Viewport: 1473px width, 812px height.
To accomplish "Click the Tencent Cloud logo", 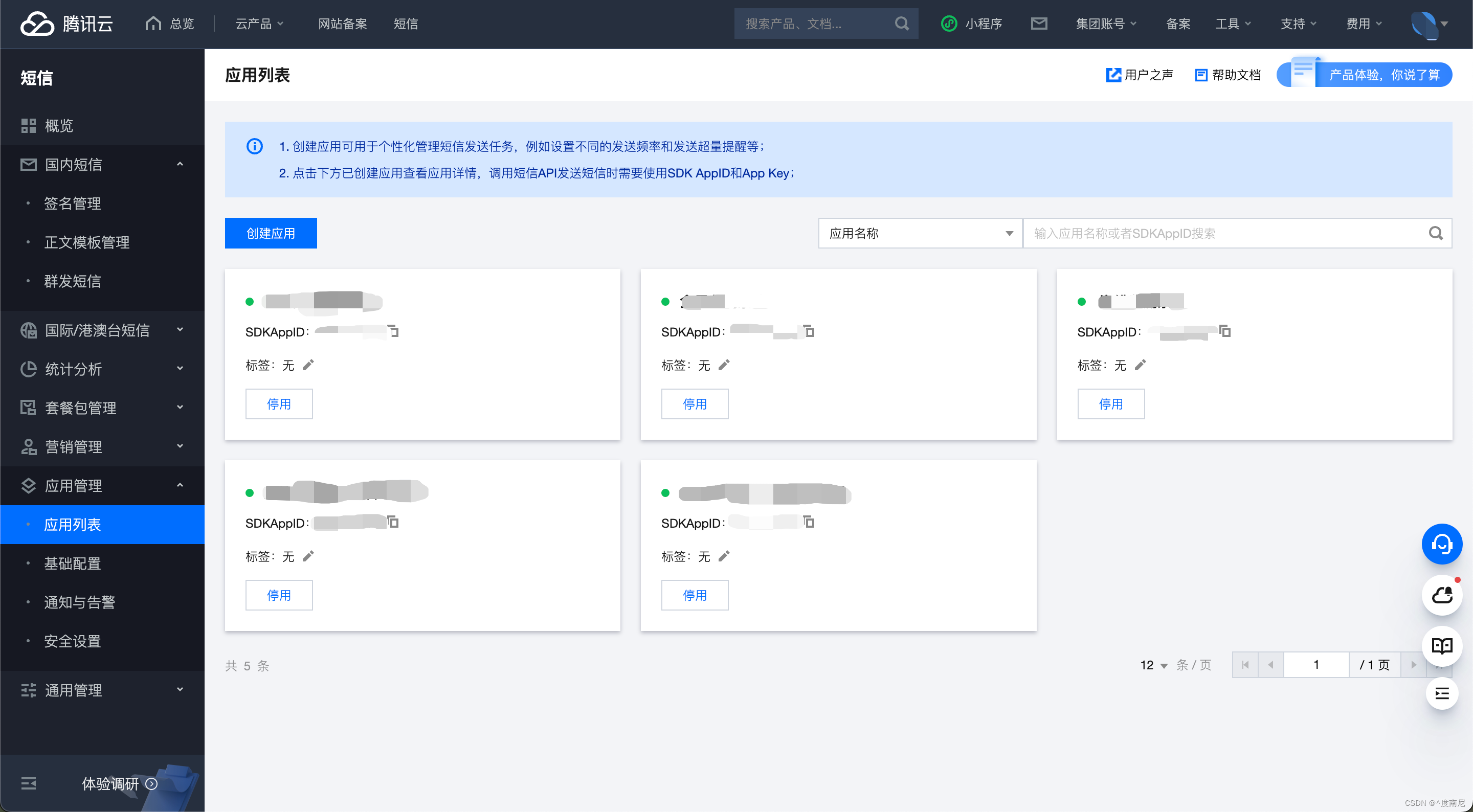I will (66, 24).
